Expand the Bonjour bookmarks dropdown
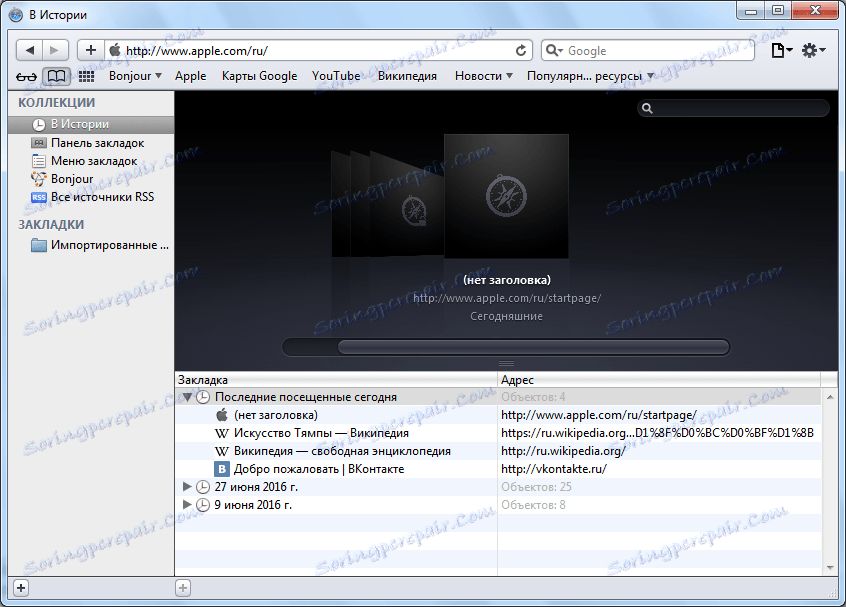Viewport: 846px width, 607px height. tap(135, 76)
